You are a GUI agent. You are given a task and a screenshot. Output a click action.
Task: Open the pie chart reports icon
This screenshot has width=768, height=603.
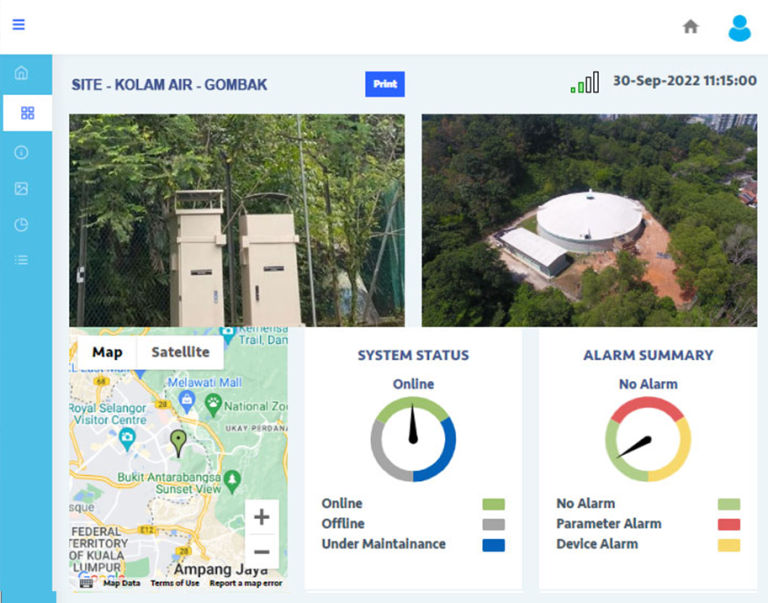tap(22, 225)
